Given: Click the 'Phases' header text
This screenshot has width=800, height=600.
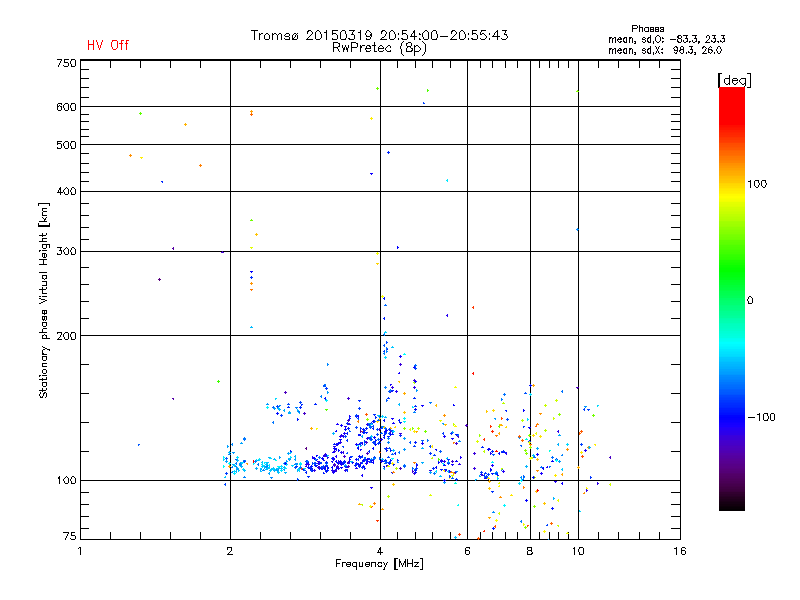Looking at the screenshot, I should click(x=647, y=29).
